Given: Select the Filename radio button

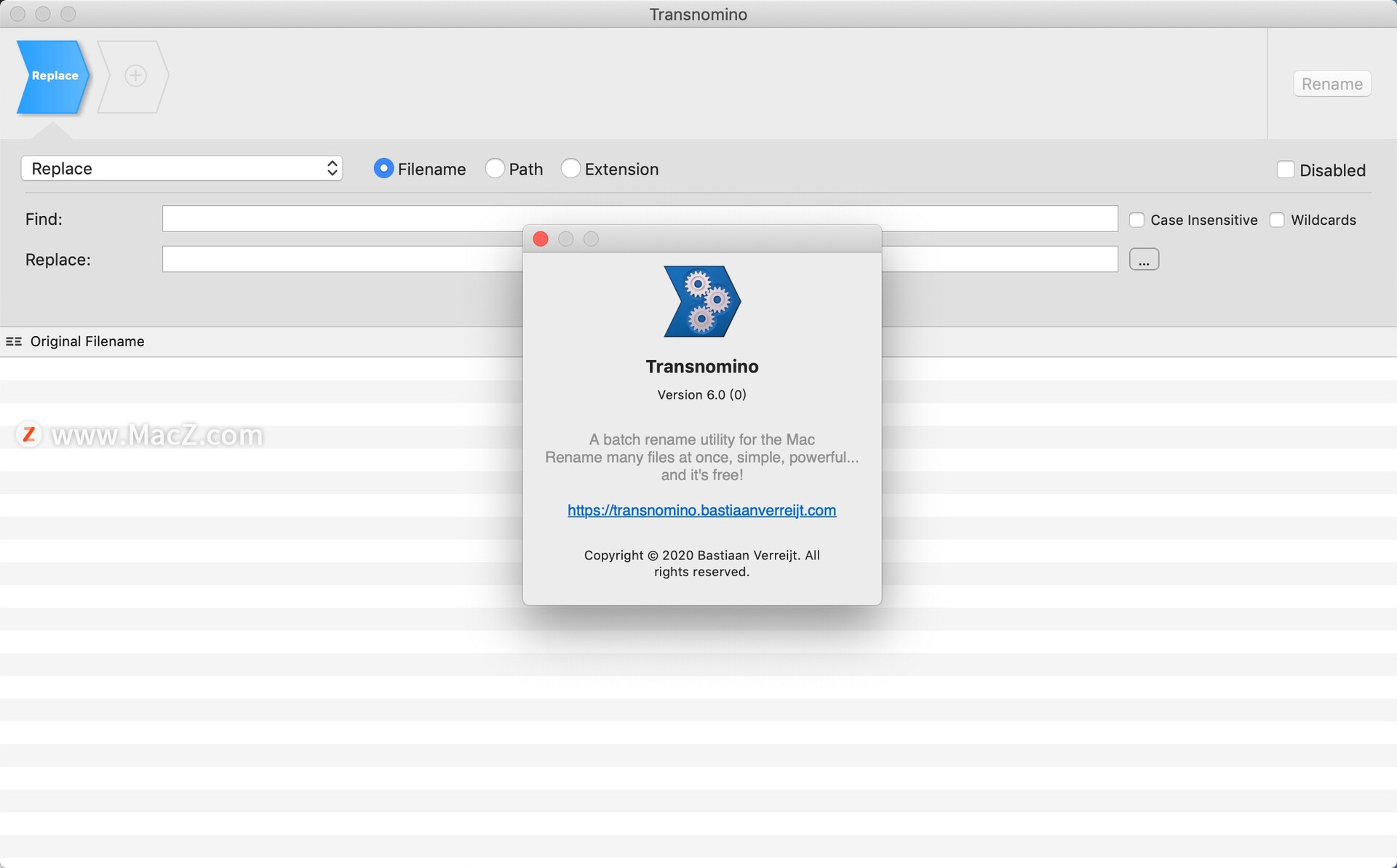Looking at the screenshot, I should 383,169.
